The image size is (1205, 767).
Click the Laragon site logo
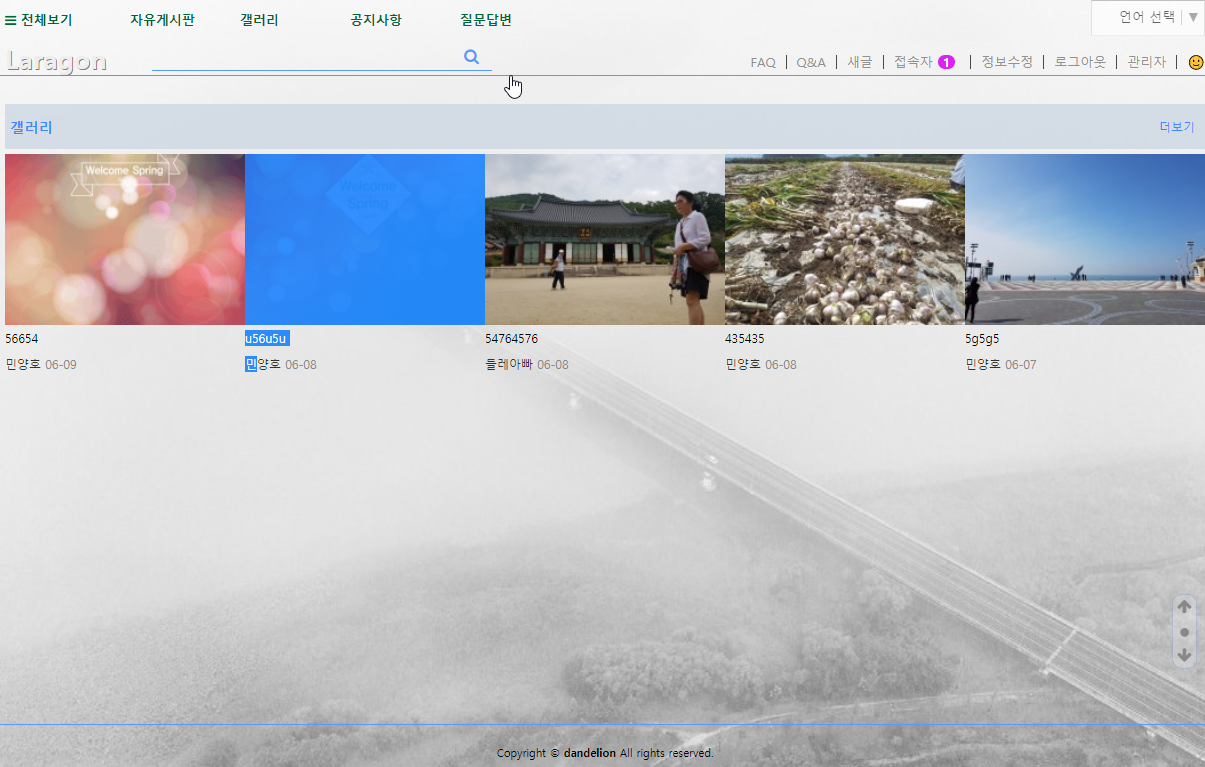57,61
